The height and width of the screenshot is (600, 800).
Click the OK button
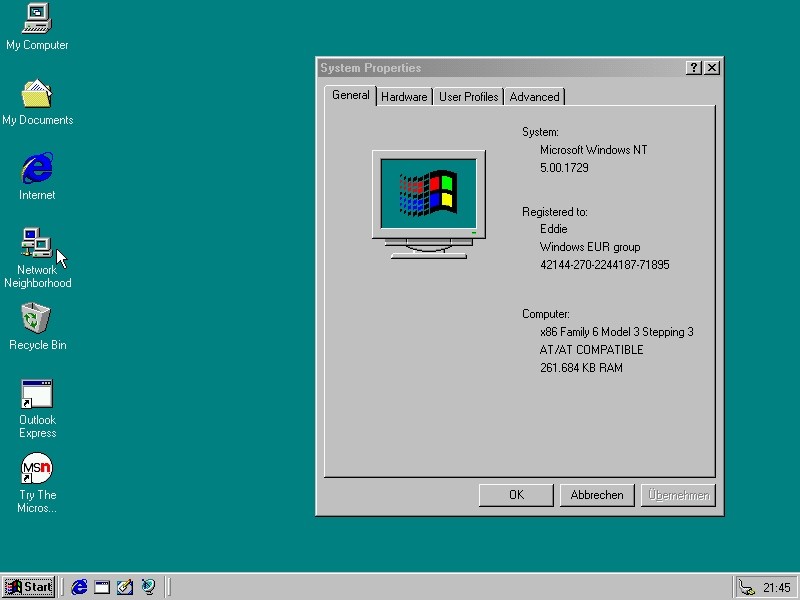click(x=516, y=494)
